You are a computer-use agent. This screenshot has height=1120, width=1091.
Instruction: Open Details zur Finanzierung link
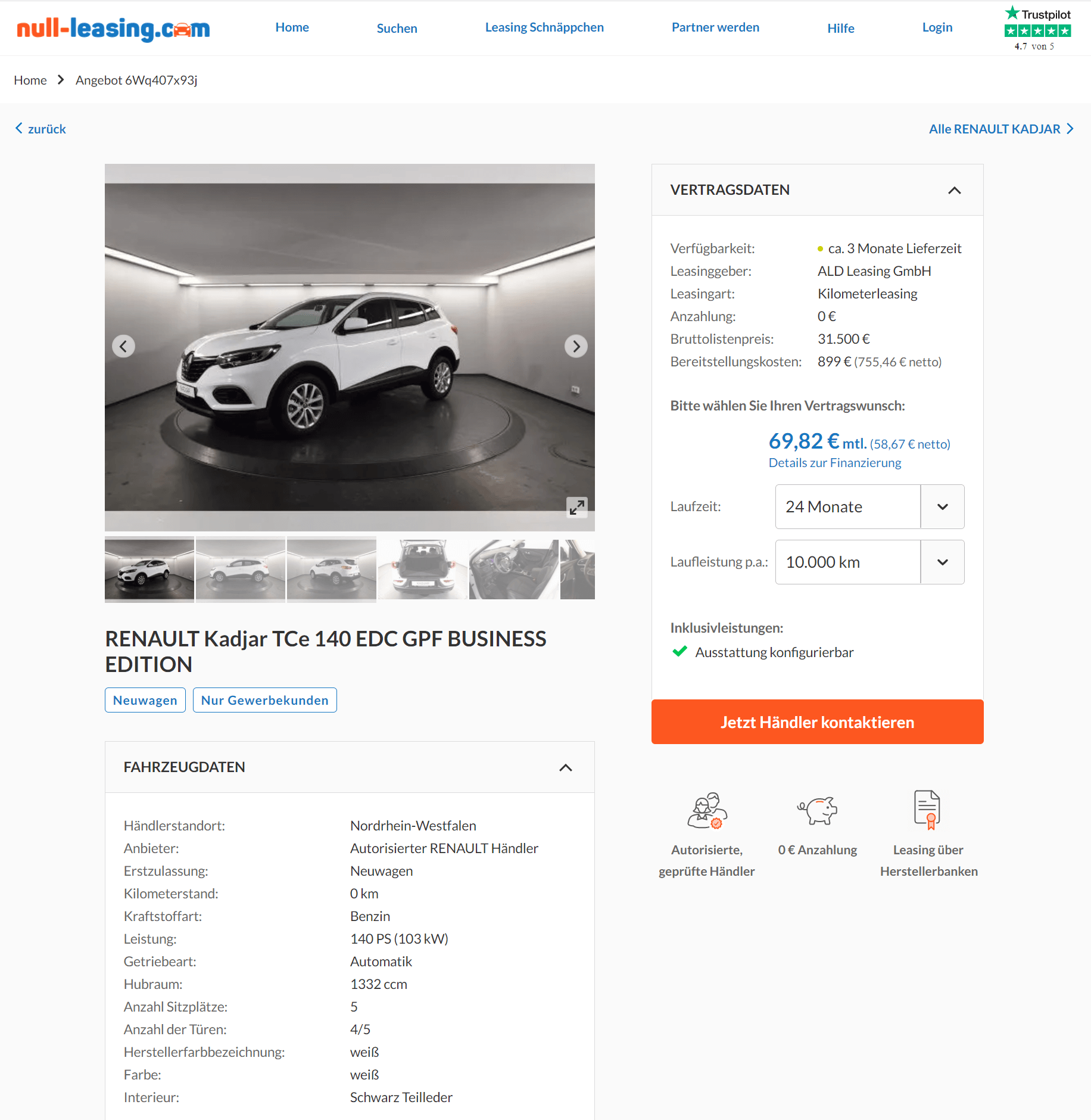click(x=834, y=462)
